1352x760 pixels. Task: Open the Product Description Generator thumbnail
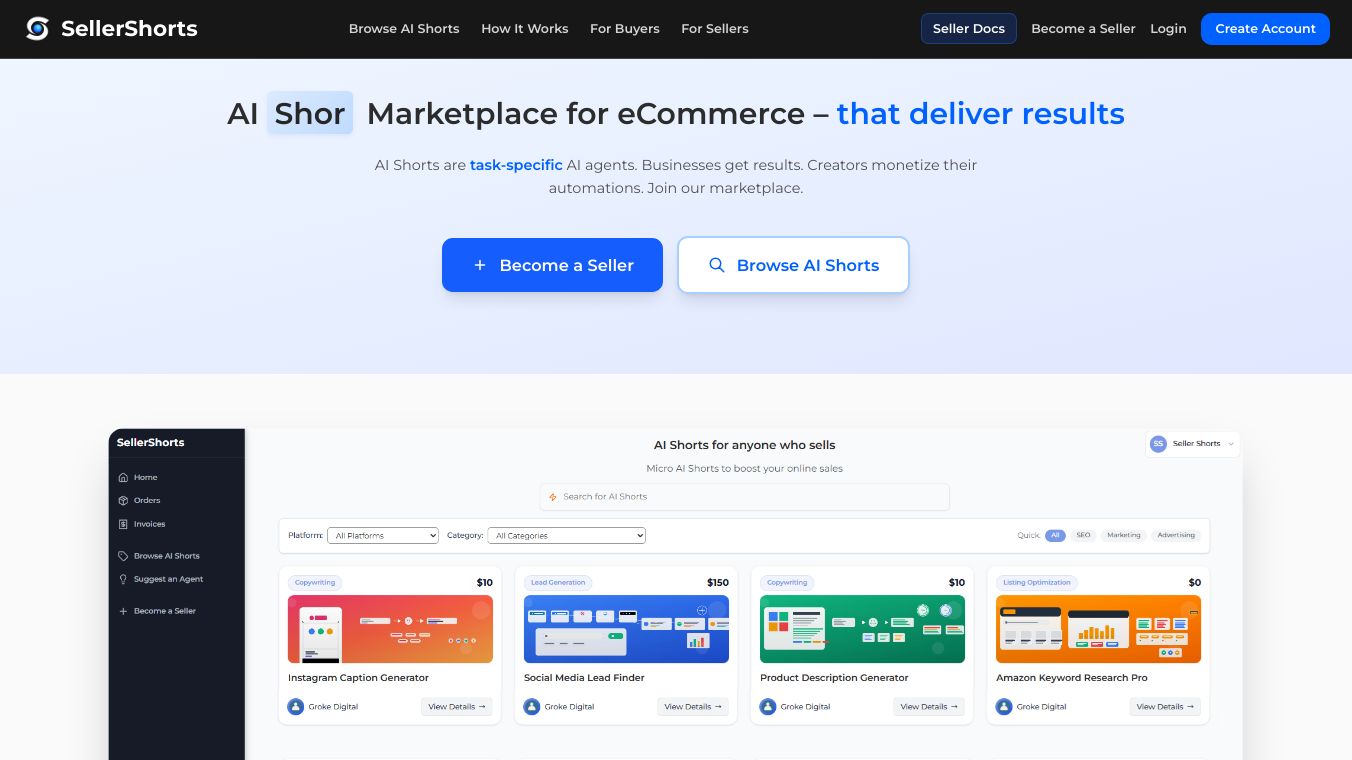(862, 629)
